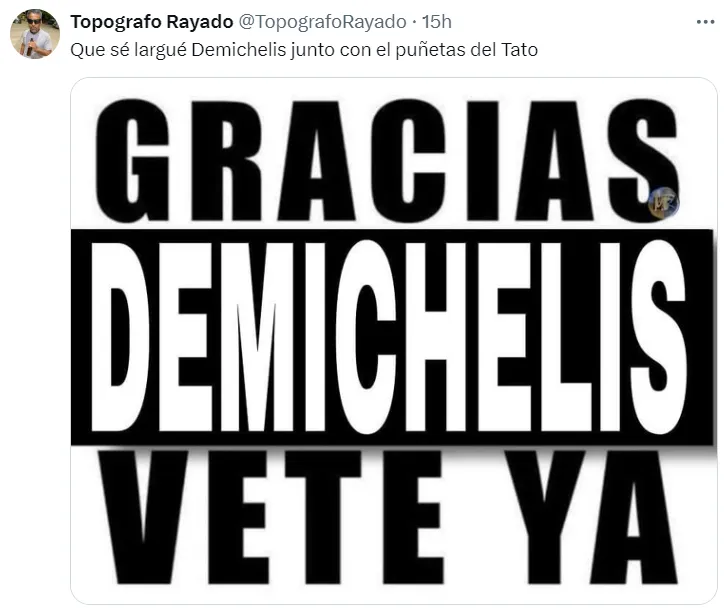Click the word YA in the image
The image size is (727, 610).
pyautogui.click(x=591, y=517)
